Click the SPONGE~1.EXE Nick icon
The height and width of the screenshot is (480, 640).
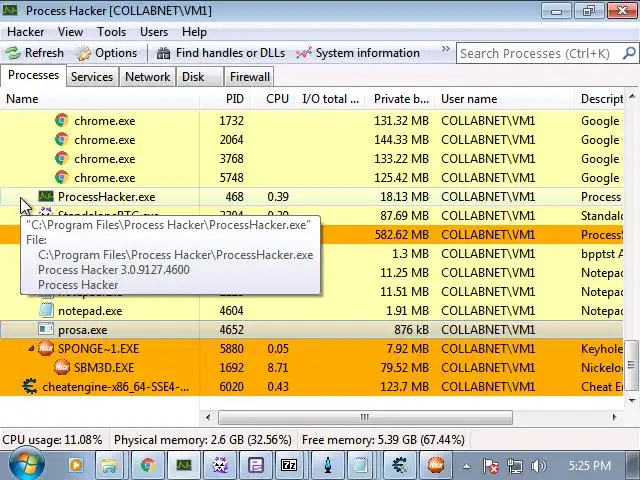46,349
